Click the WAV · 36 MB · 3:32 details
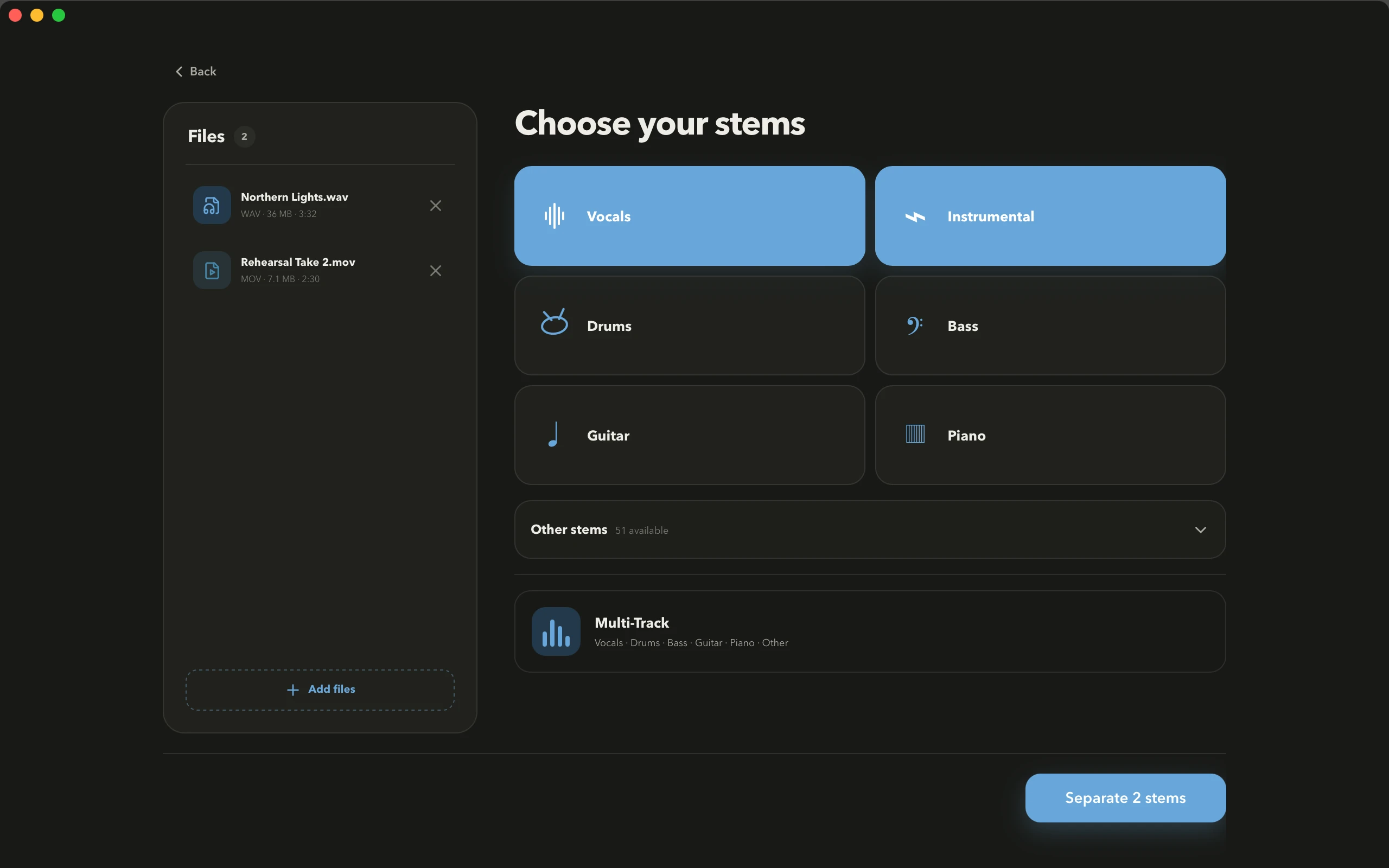Screen dimensions: 1389x868 pyautogui.click(x=278, y=214)
